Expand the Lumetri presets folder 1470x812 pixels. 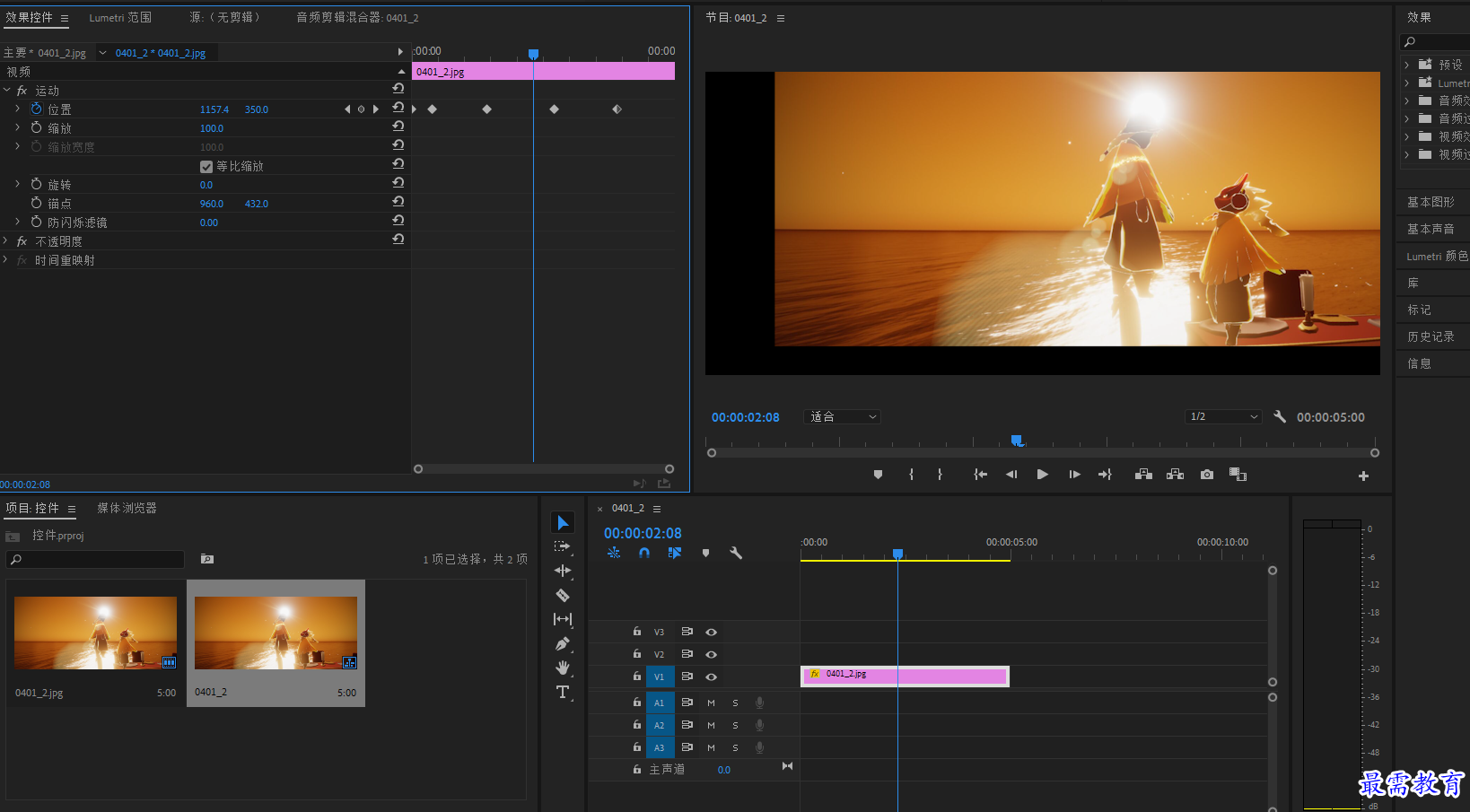point(1407,83)
